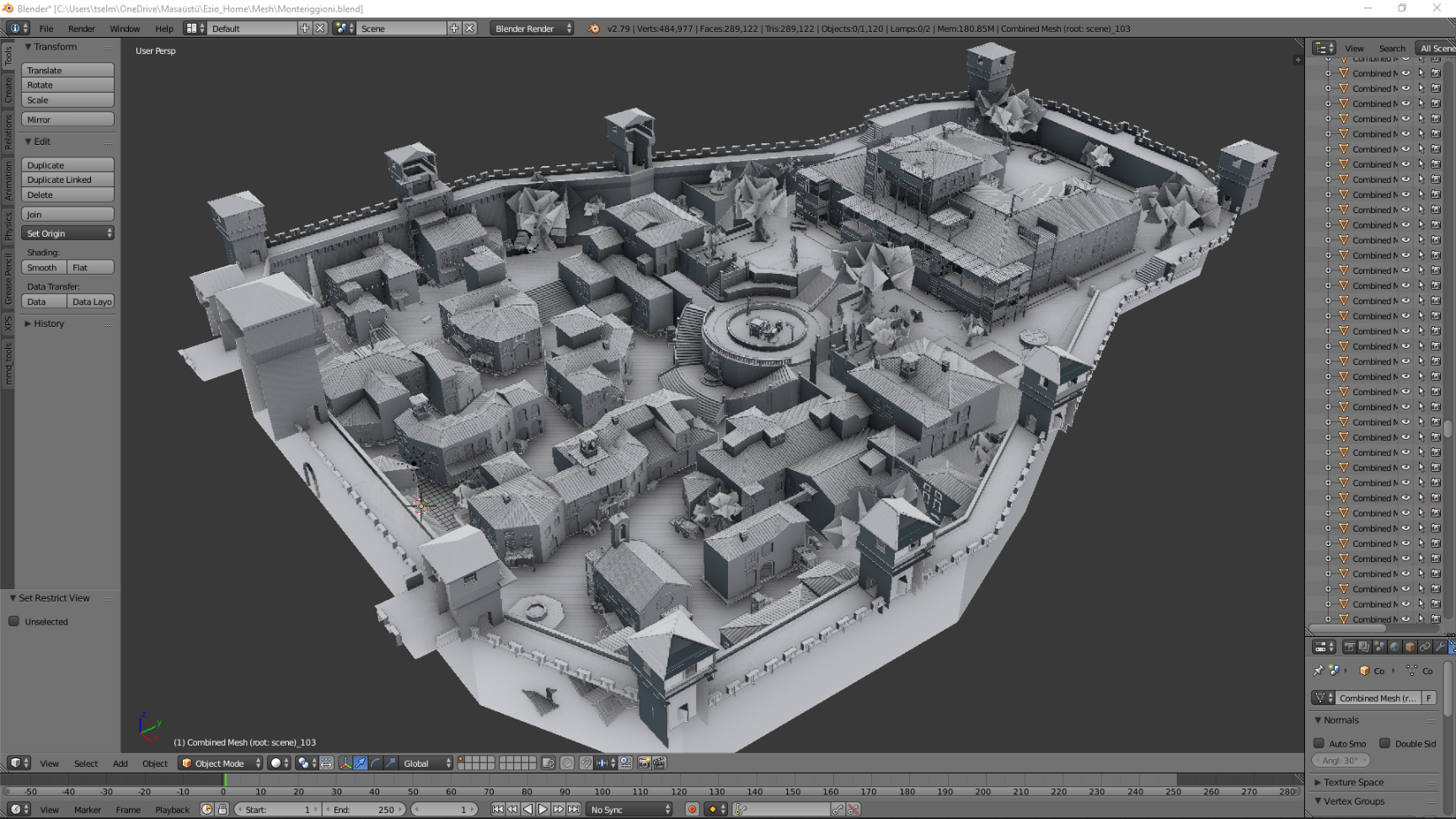1456x819 pixels.
Task: Jump to the last frame
Action: click(574, 809)
